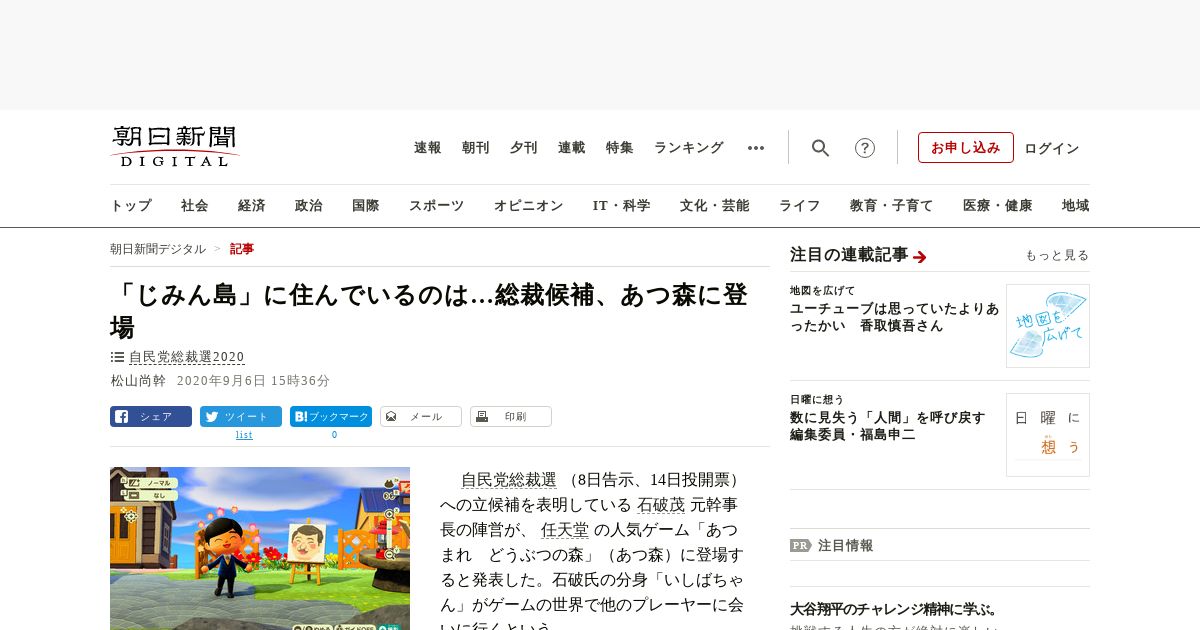Image resolution: width=1200 pixels, height=630 pixels.
Task: Go to the 文化・芸能 section
Action: (715, 206)
